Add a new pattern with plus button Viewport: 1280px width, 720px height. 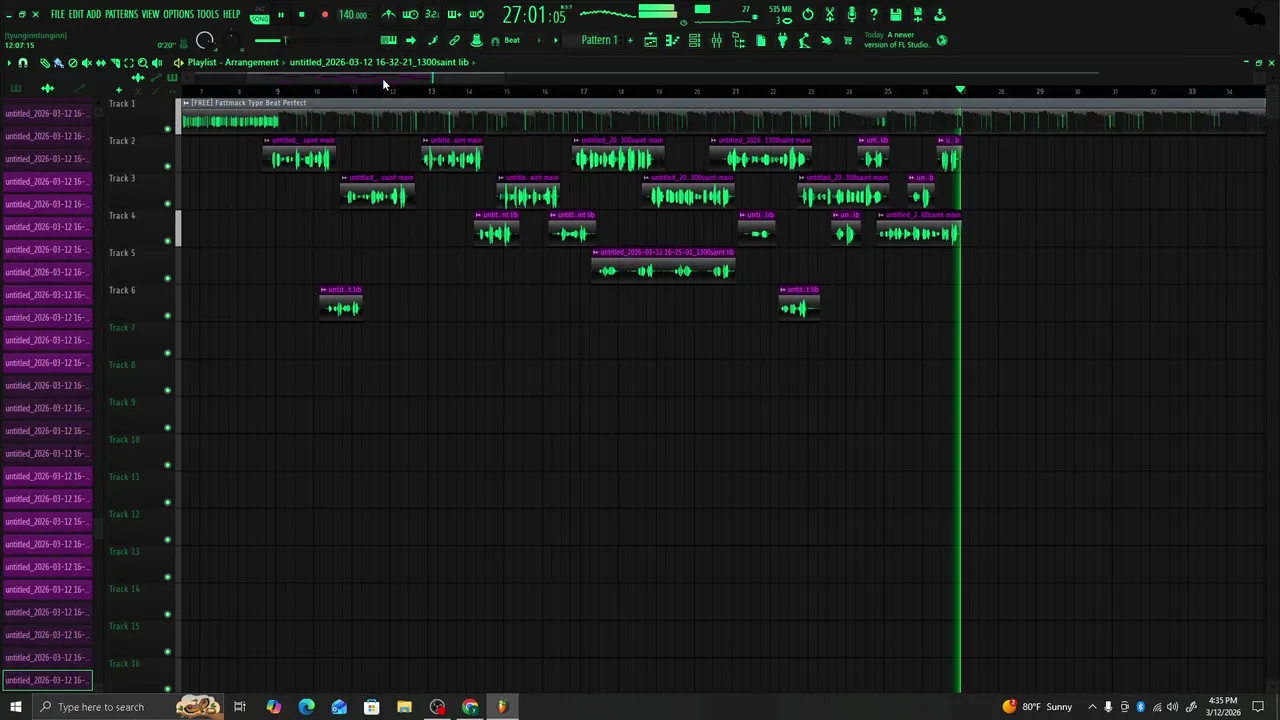click(x=629, y=41)
